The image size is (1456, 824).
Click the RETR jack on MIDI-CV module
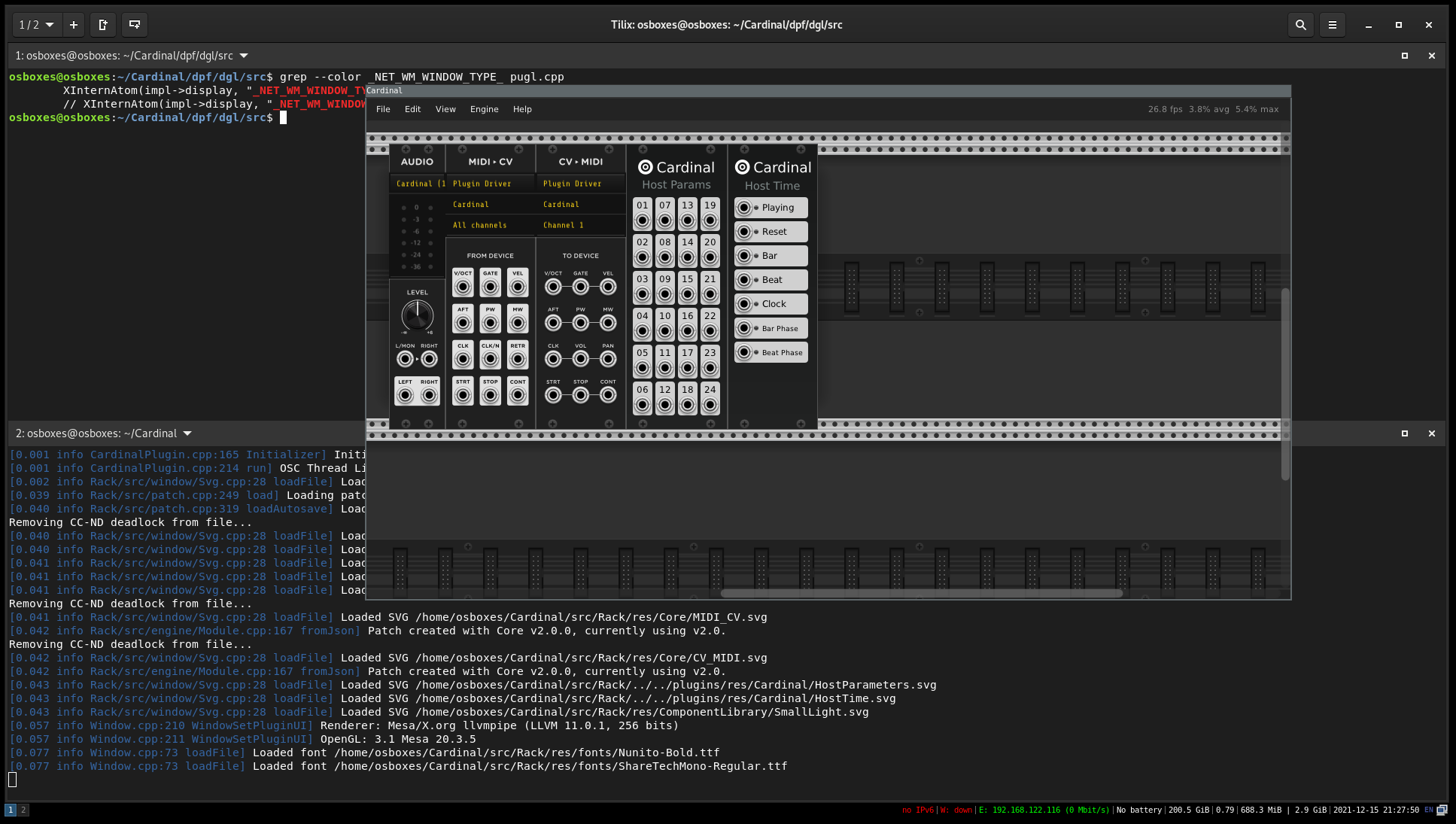pos(518,359)
